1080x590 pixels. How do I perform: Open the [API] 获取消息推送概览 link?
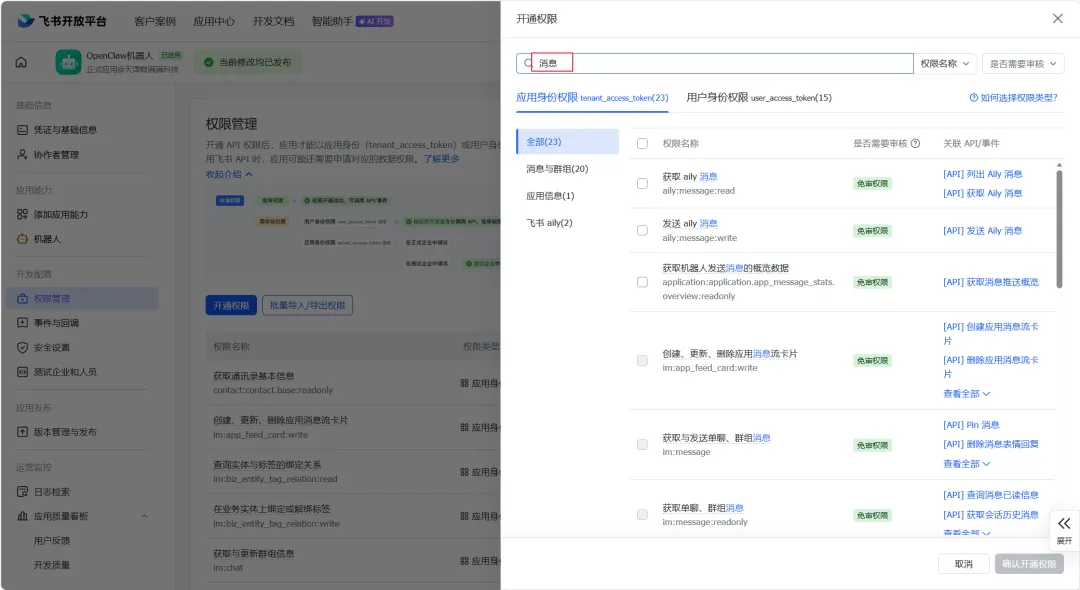coord(990,282)
